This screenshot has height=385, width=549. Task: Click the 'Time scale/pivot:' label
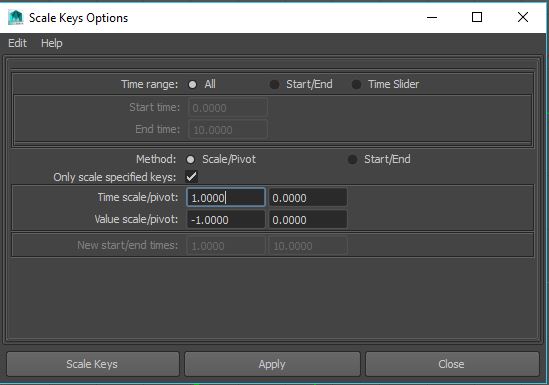pos(138,197)
